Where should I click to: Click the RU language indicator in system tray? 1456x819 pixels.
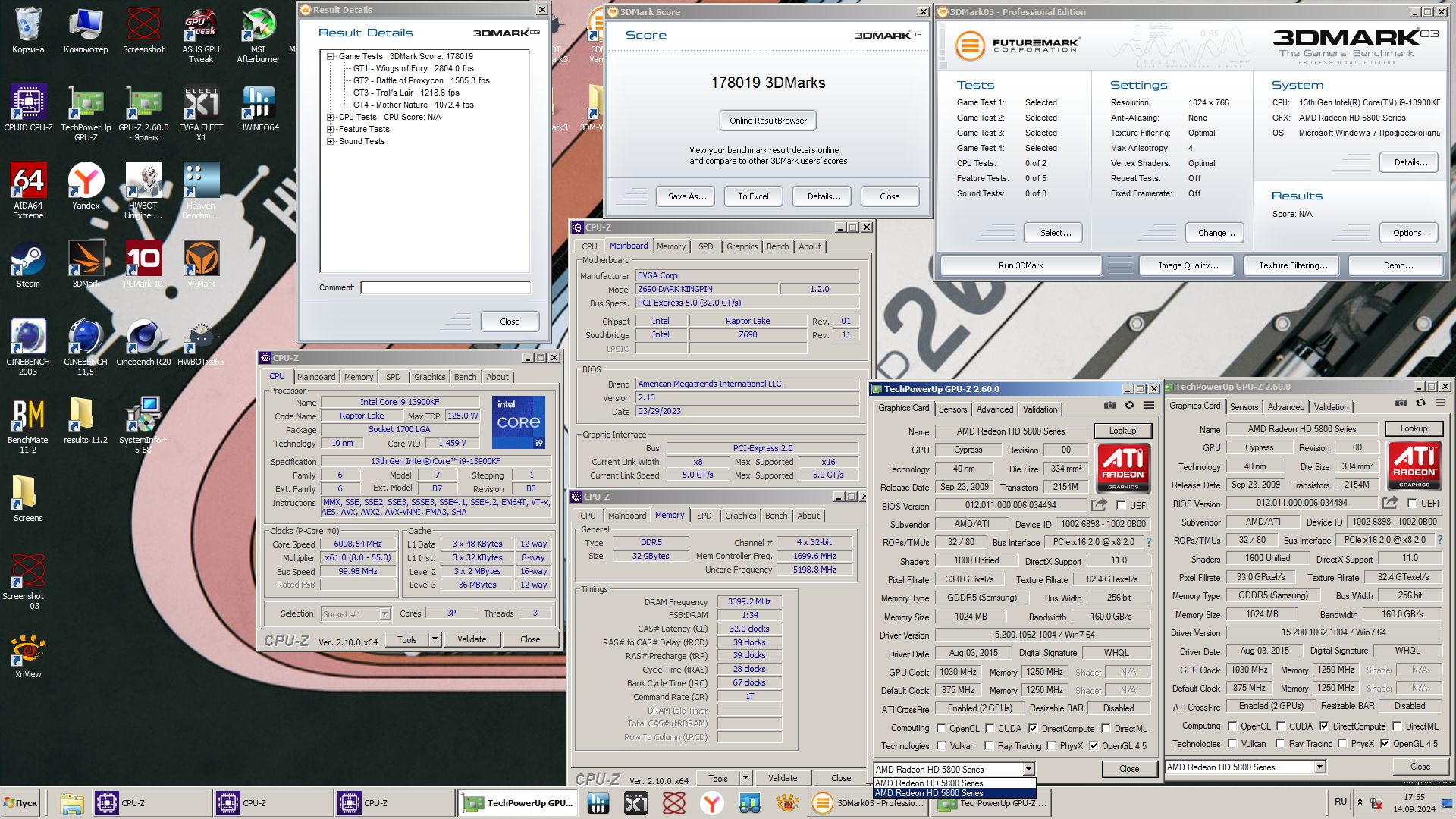[x=1340, y=802]
